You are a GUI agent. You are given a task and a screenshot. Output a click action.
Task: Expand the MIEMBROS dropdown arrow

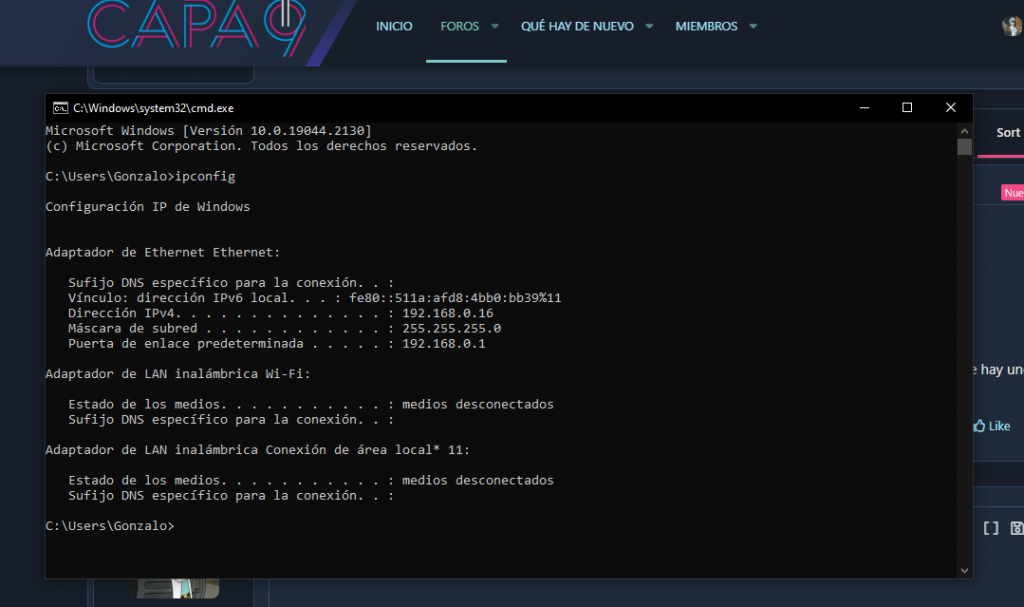(753, 26)
